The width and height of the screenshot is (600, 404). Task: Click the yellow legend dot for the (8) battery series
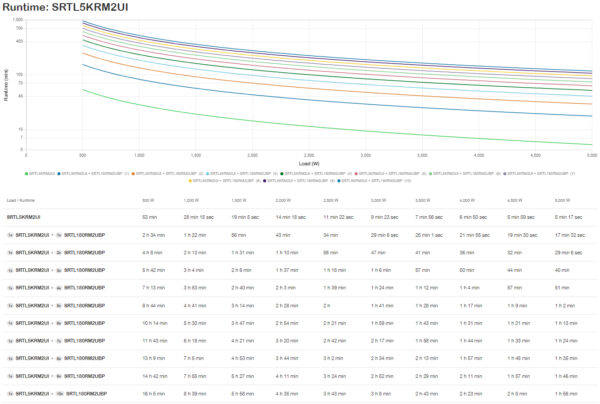tap(190, 181)
